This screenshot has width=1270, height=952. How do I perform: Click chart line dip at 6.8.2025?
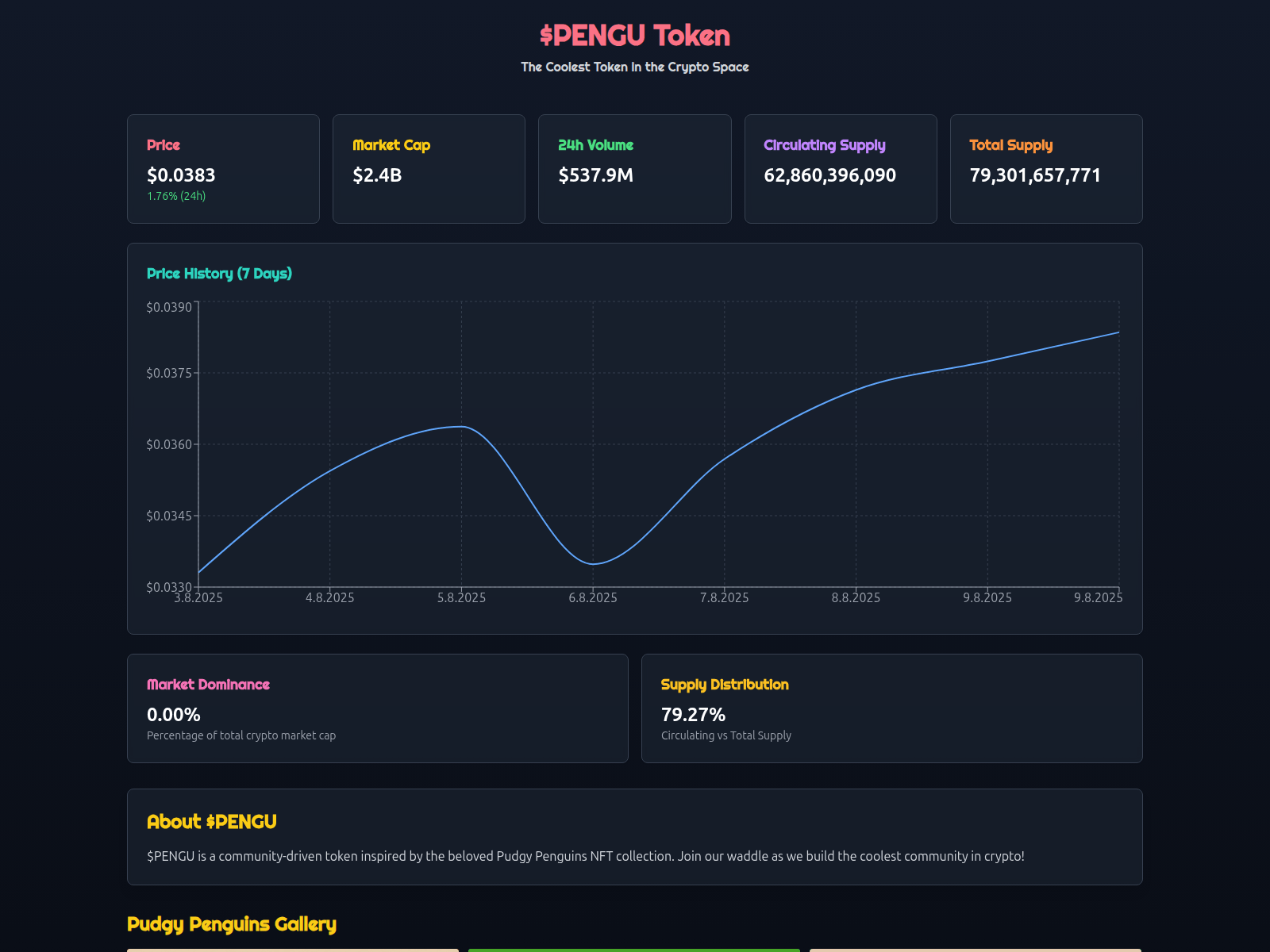pos(593,564)
